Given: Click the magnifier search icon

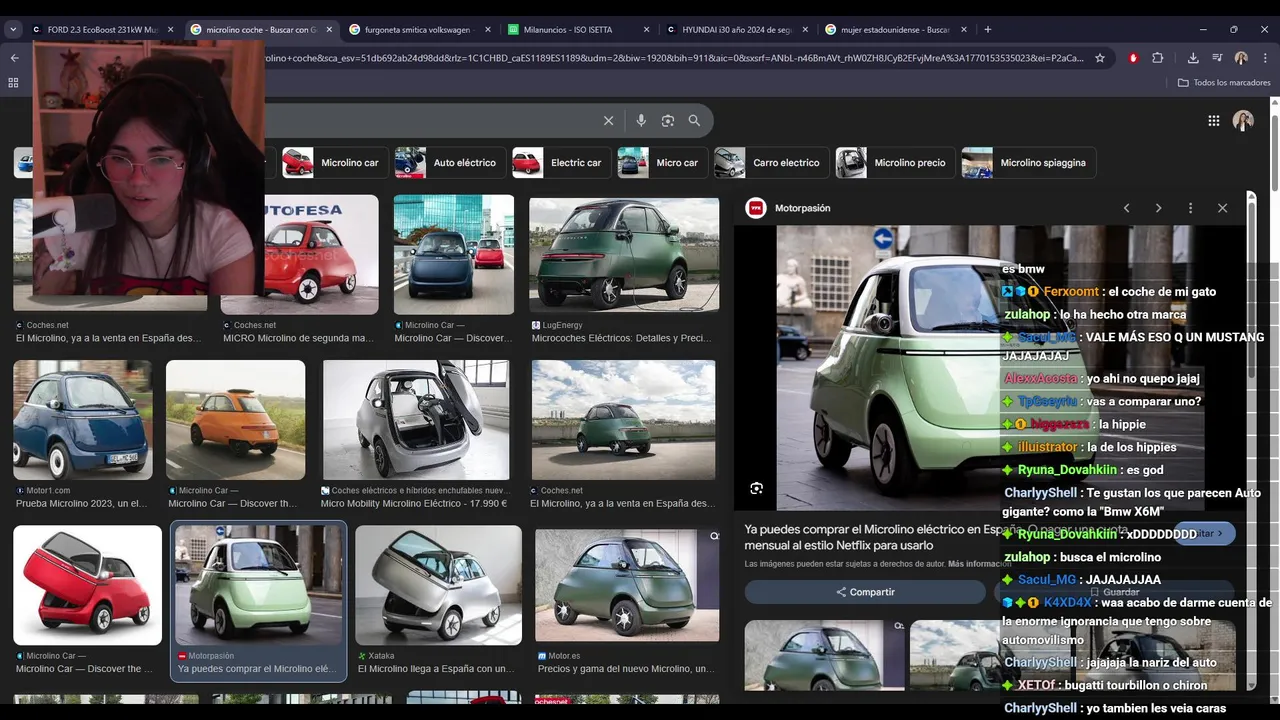Looking at the screenshot, I should pos(694,120).
